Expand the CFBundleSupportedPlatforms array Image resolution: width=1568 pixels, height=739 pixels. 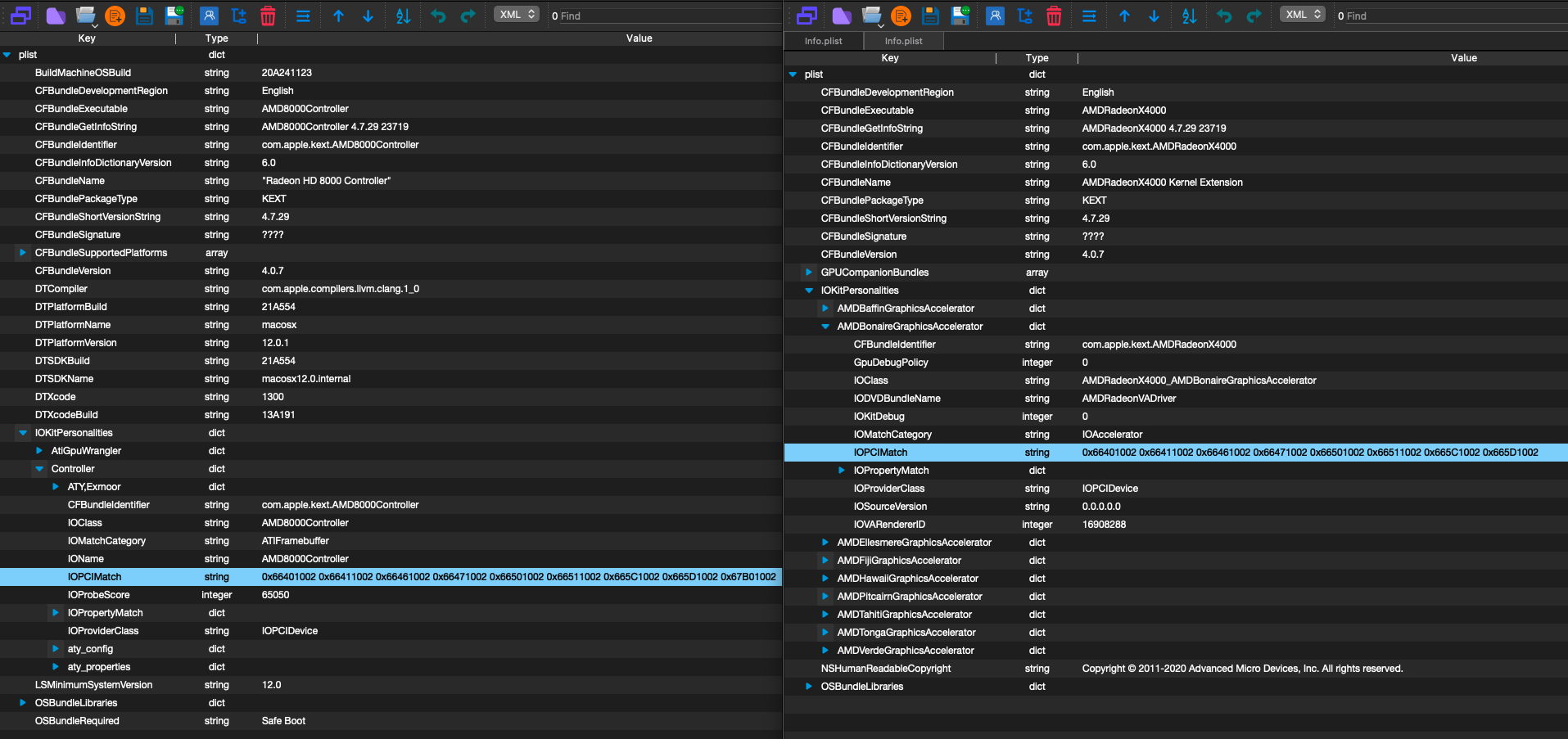click(23, 253)
